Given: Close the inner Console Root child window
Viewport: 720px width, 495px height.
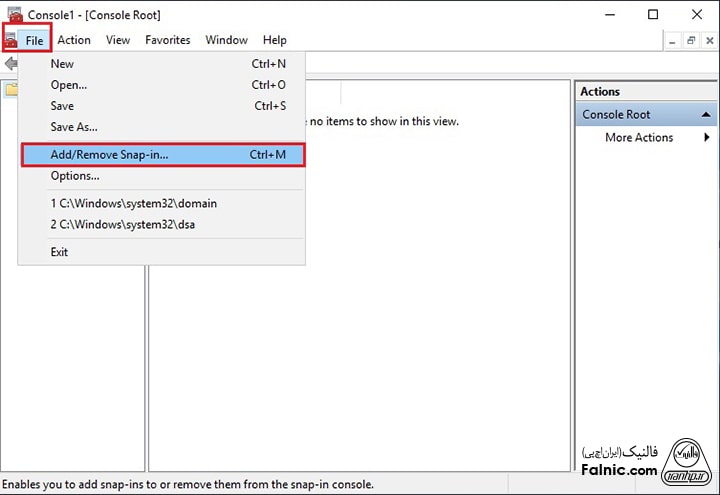Looking at the screenshot, I should [x=708, y=40].
